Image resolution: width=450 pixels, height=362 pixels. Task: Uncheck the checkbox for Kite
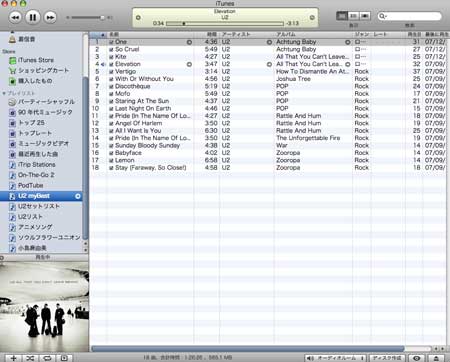pyautogui.click(x=111, y=57)
